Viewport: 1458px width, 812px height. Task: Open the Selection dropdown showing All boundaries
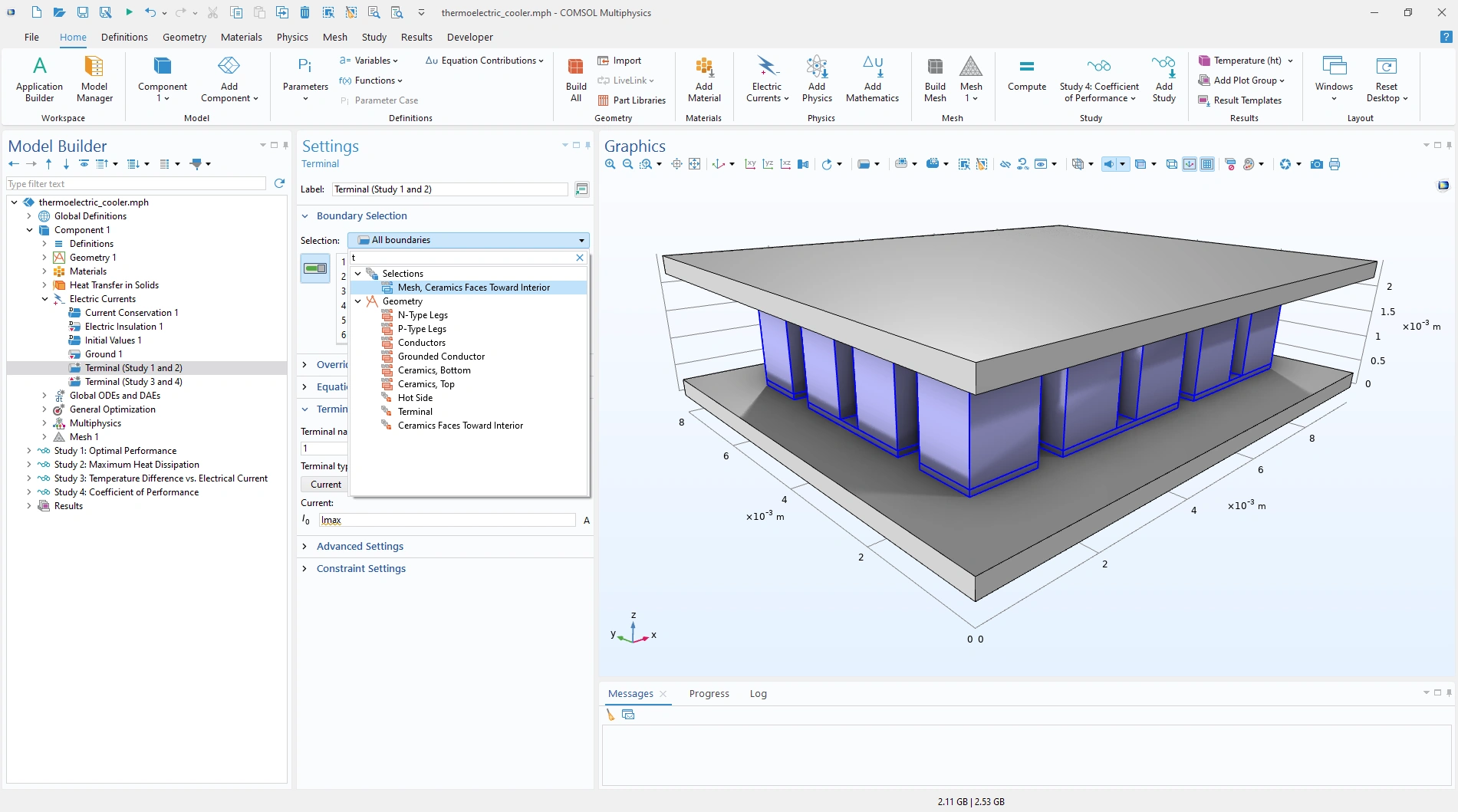(x=469, y=240)
